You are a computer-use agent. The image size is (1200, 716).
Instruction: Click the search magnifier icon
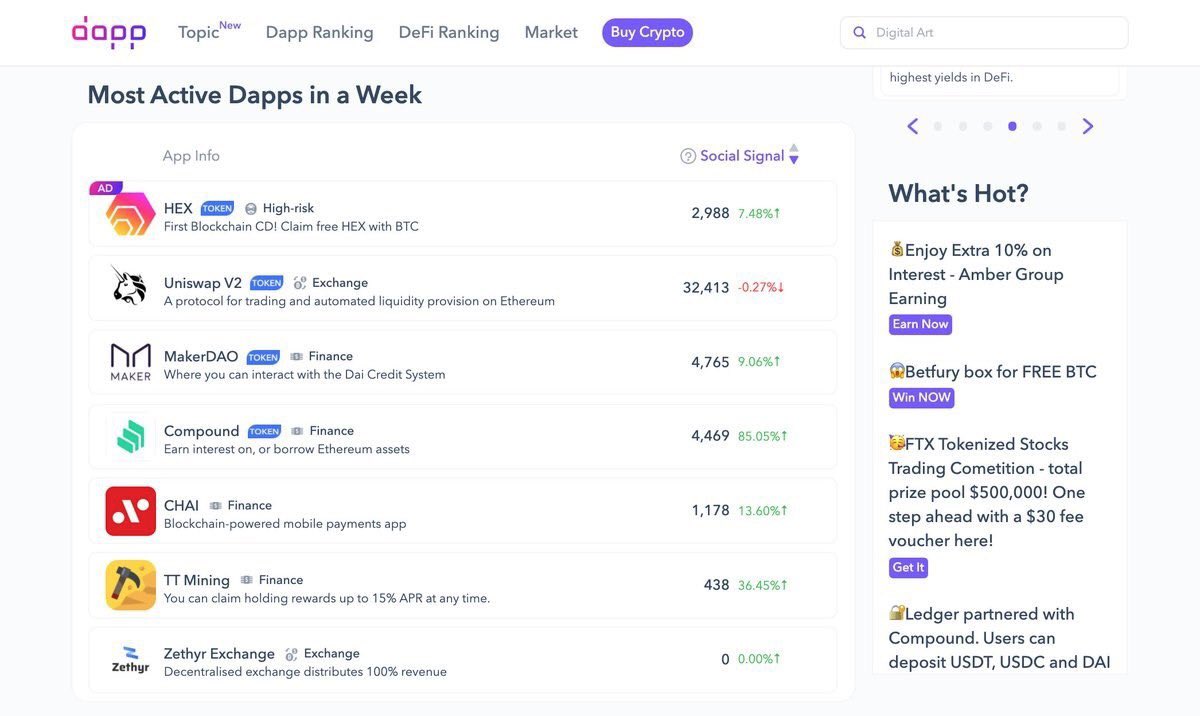tap(859, 33)
